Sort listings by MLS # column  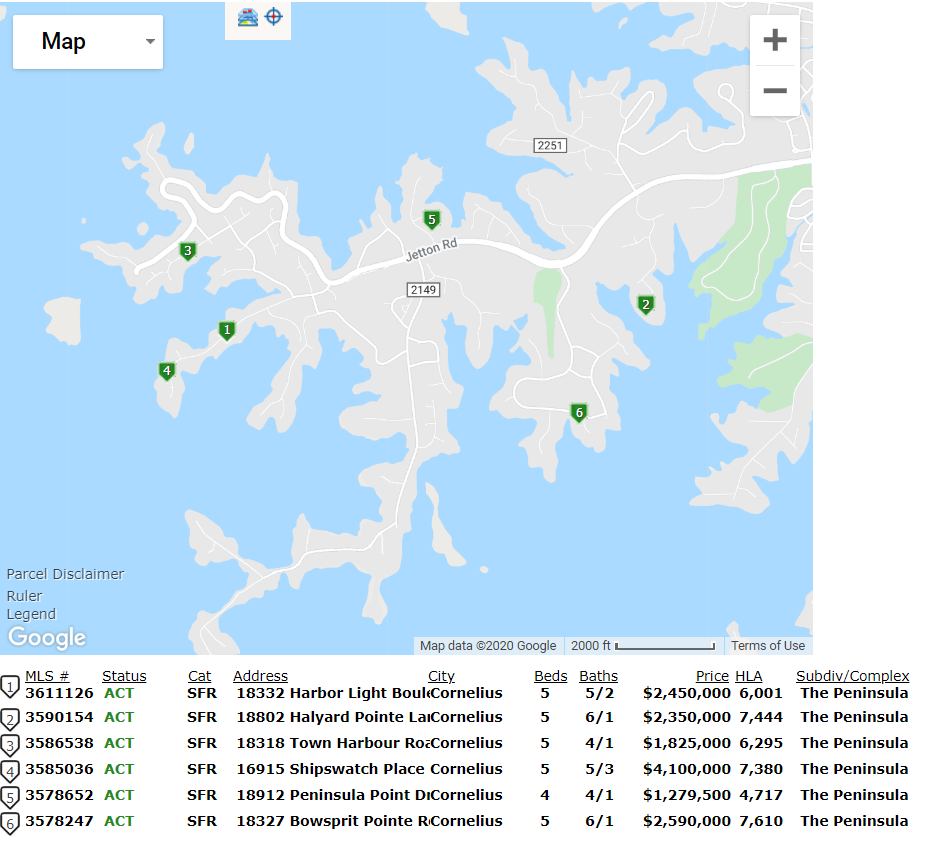[x=47, y=676]
